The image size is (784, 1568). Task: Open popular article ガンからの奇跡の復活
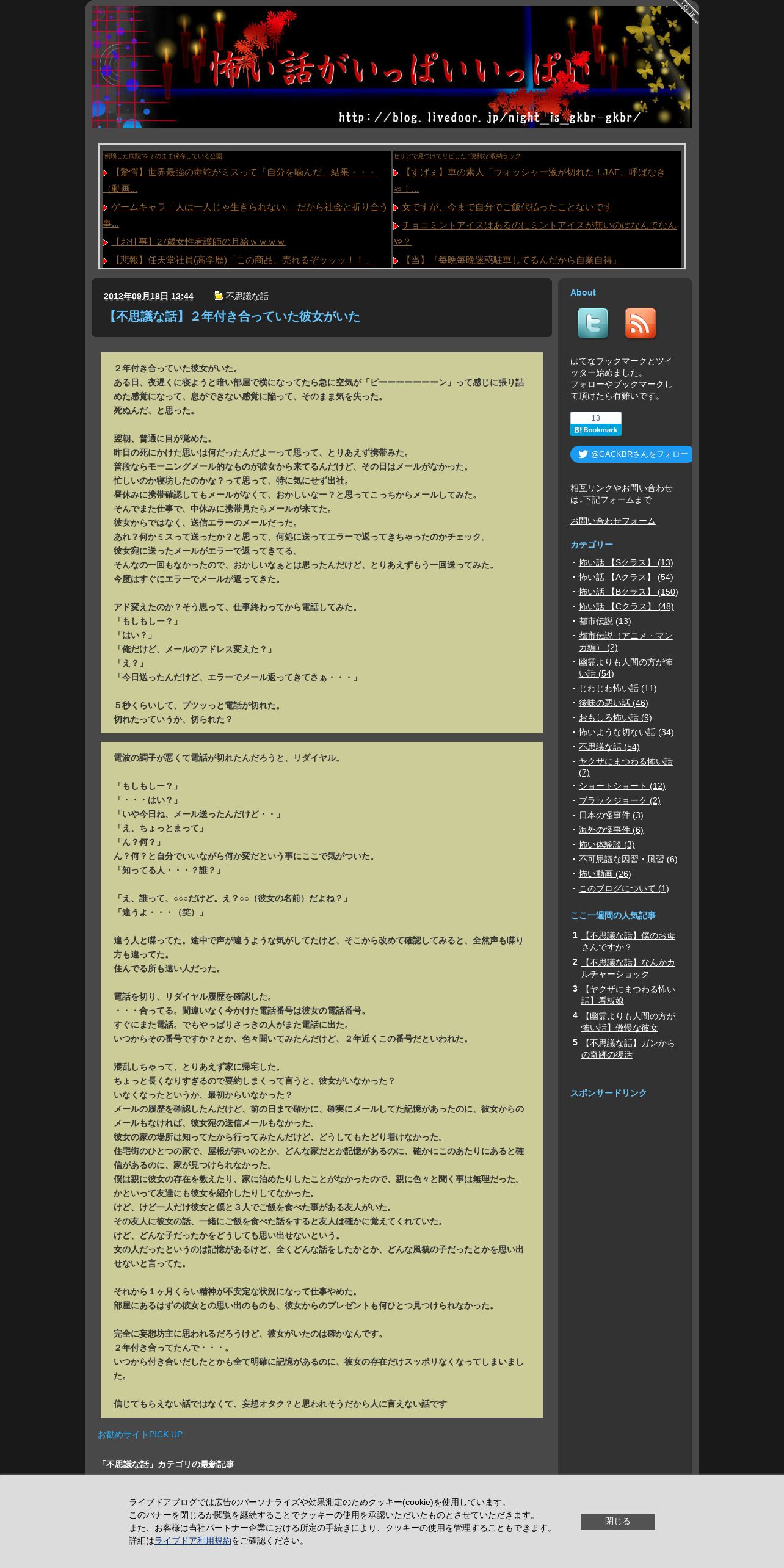coord(628,1048)
